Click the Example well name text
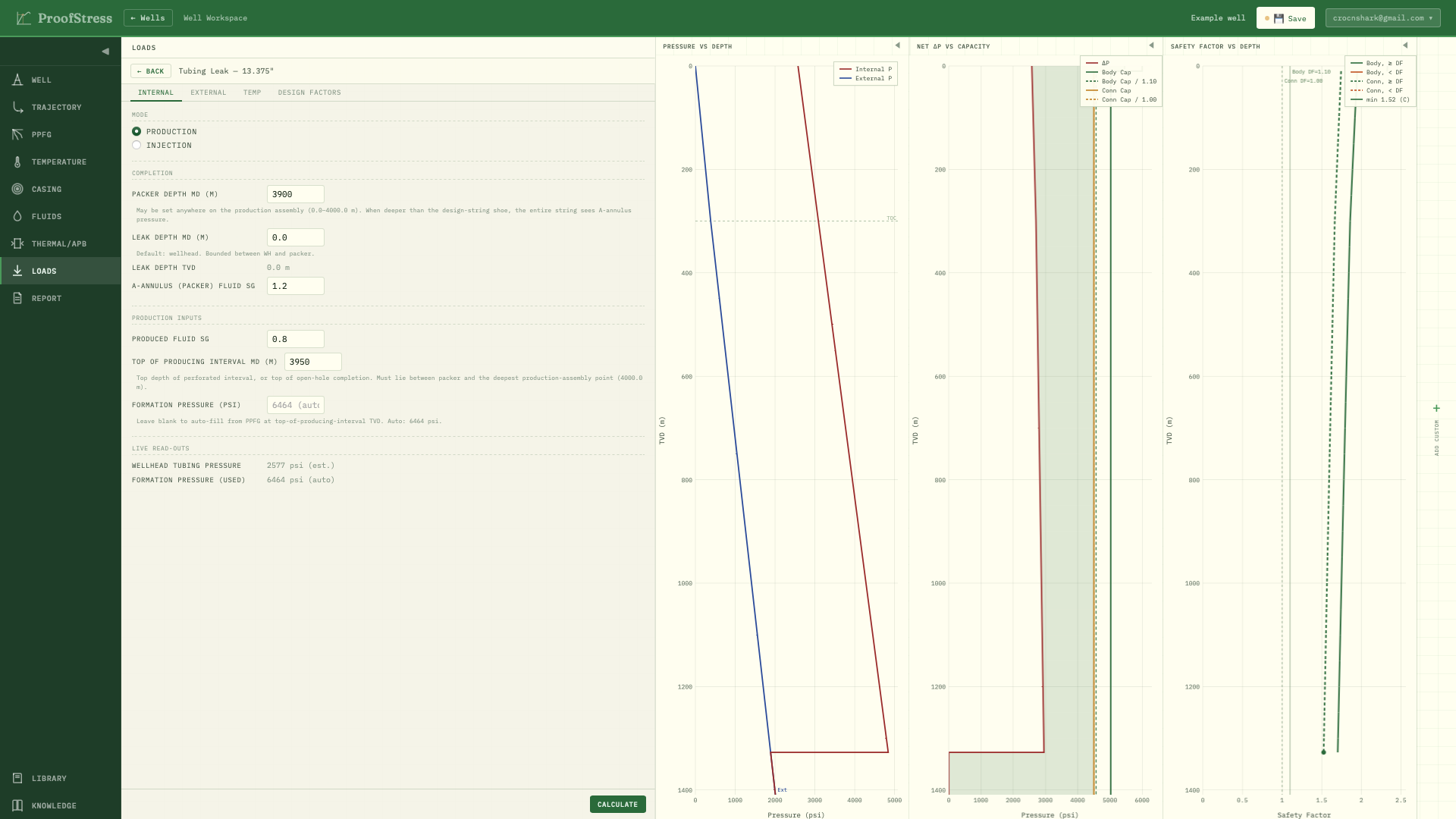 [1218, 18]
